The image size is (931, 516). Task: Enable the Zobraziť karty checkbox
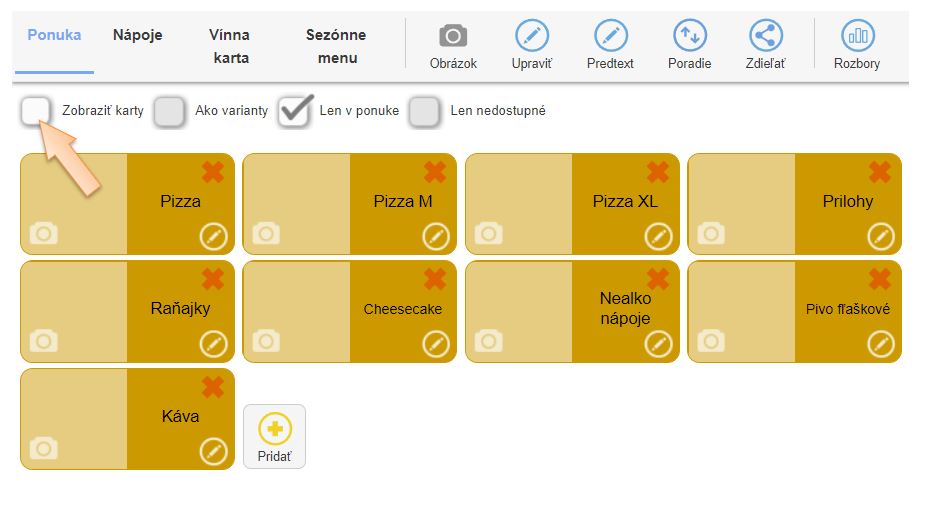click(x=36, y=111)
